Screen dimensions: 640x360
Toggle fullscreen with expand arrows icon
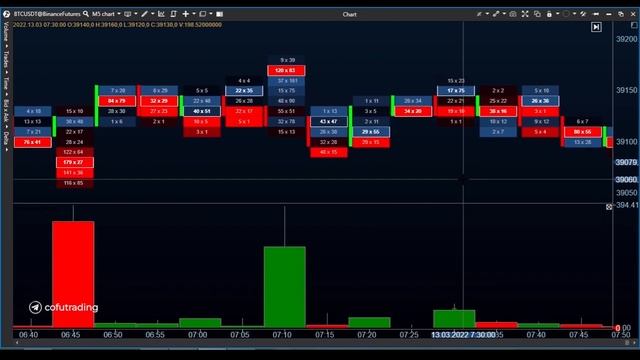(525, 14)
